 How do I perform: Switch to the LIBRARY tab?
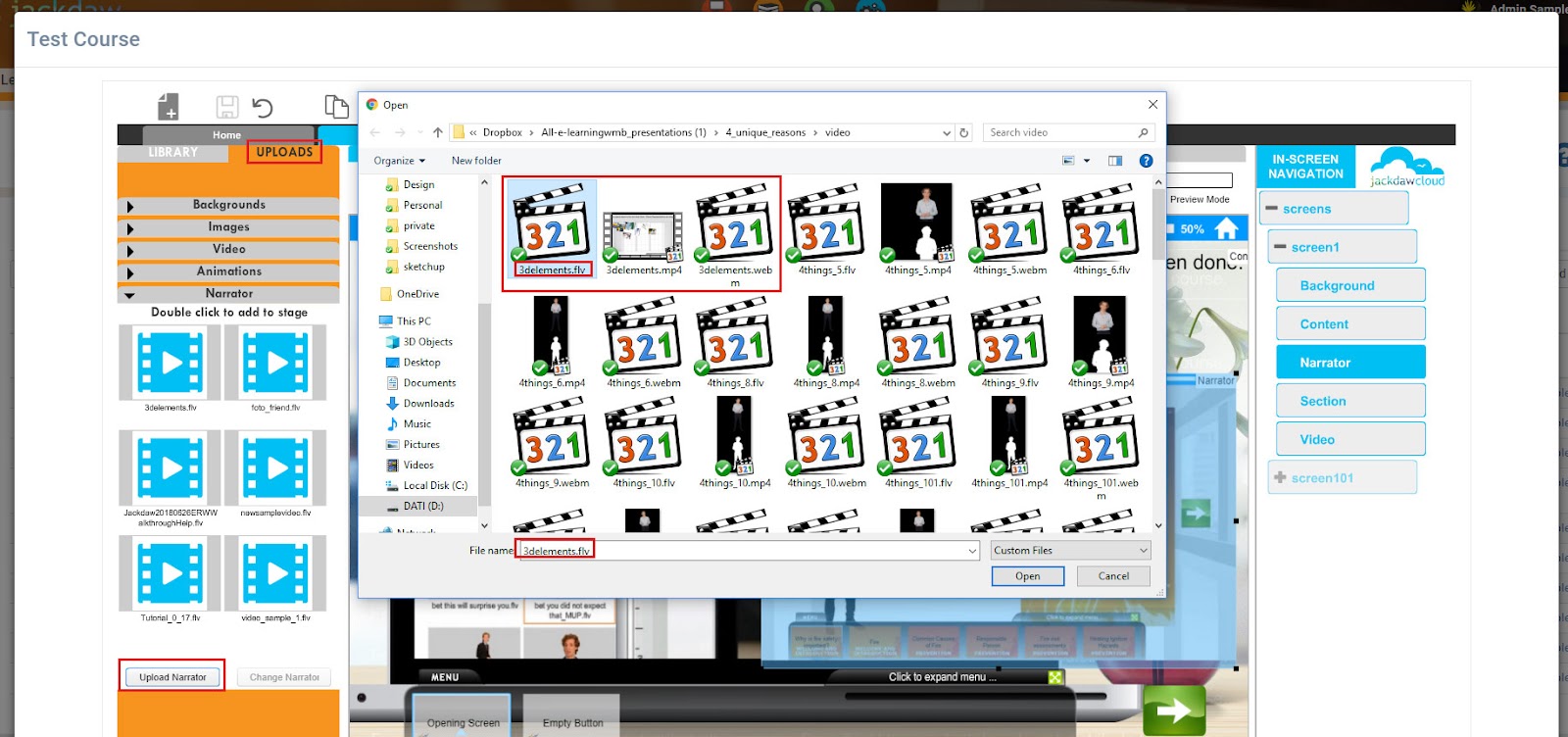point(173,153)
